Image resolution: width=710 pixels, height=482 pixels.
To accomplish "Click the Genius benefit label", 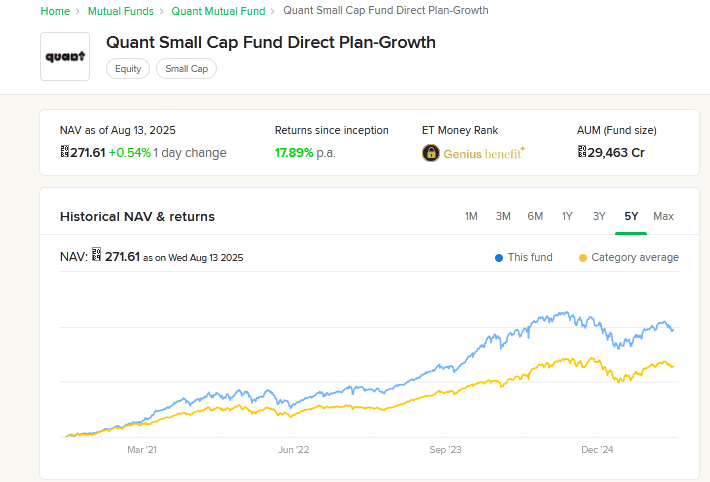I will pos(485,153).
